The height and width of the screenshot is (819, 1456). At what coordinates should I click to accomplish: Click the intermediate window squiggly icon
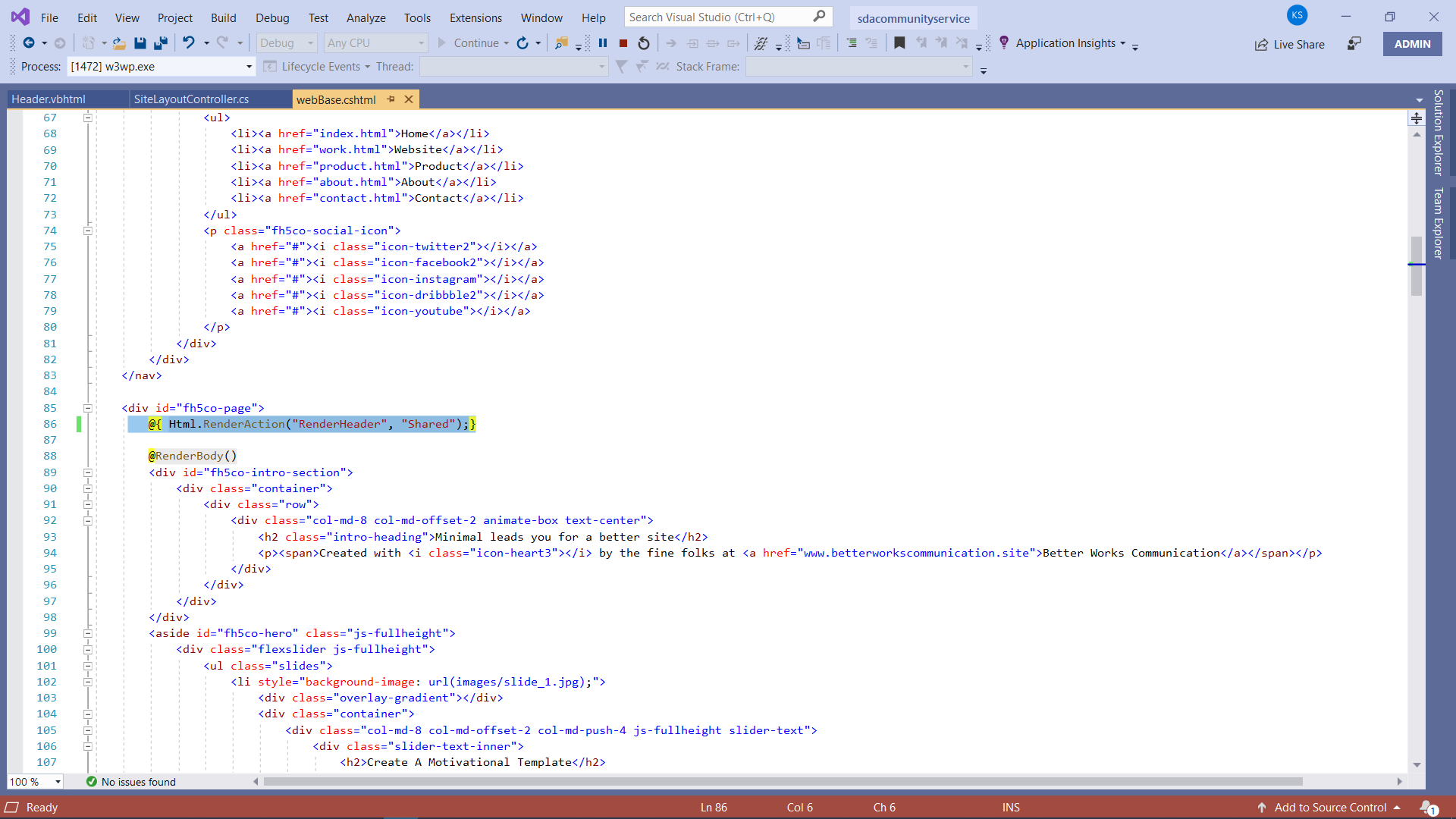point(761,43)
